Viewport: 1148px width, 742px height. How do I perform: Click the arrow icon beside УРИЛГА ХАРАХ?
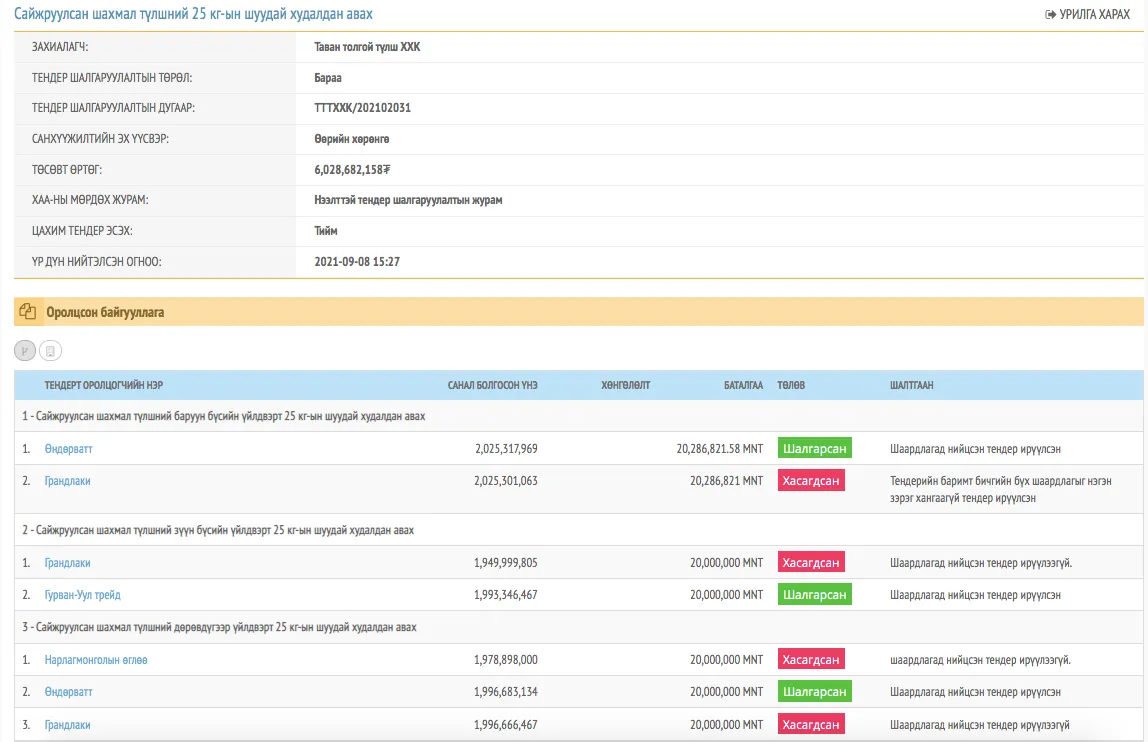(1050, 14)
